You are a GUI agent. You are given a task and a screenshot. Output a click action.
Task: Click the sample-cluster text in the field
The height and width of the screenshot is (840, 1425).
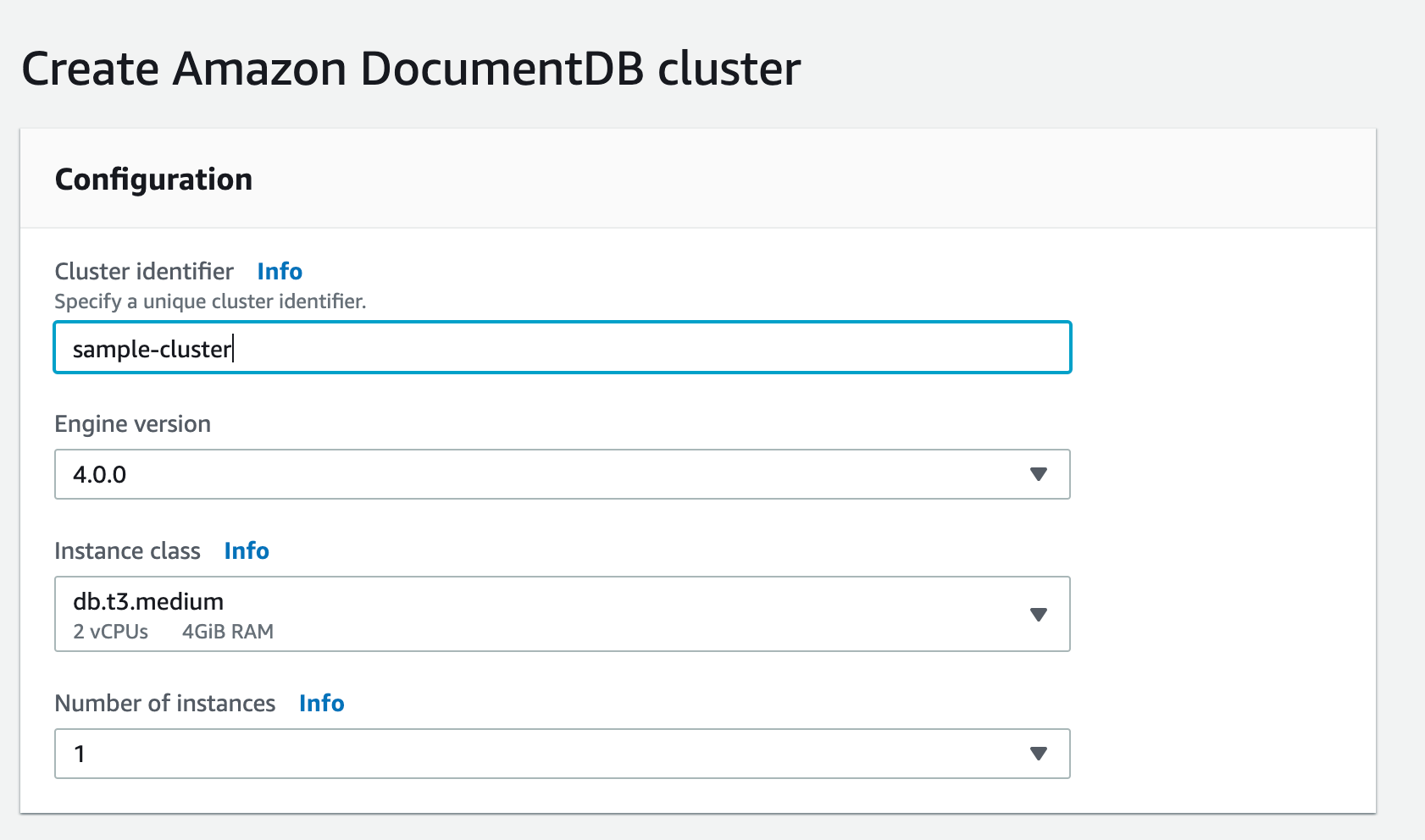coord(152,349)
